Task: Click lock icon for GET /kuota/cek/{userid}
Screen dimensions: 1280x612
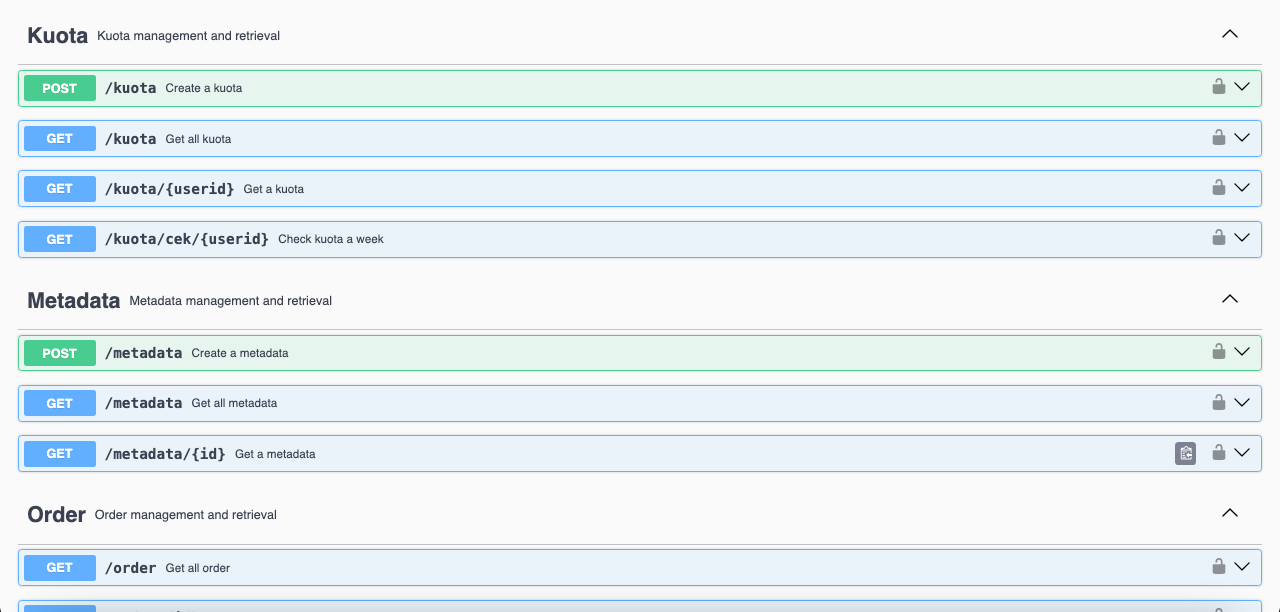Action: point(1218,238)
